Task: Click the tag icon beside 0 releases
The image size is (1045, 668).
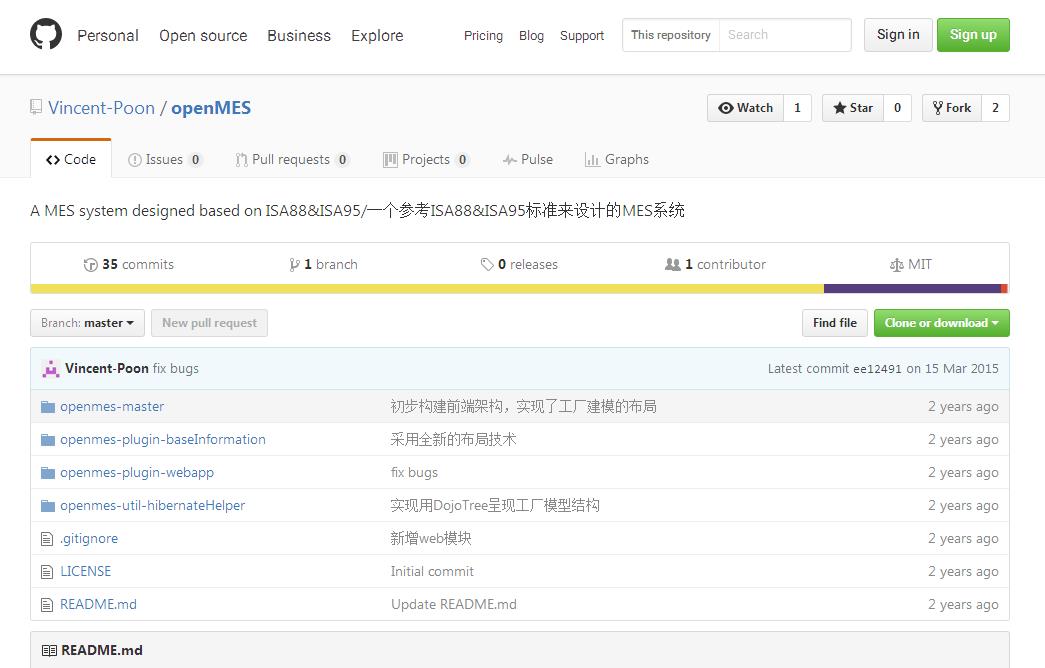Action: point(487,265)
